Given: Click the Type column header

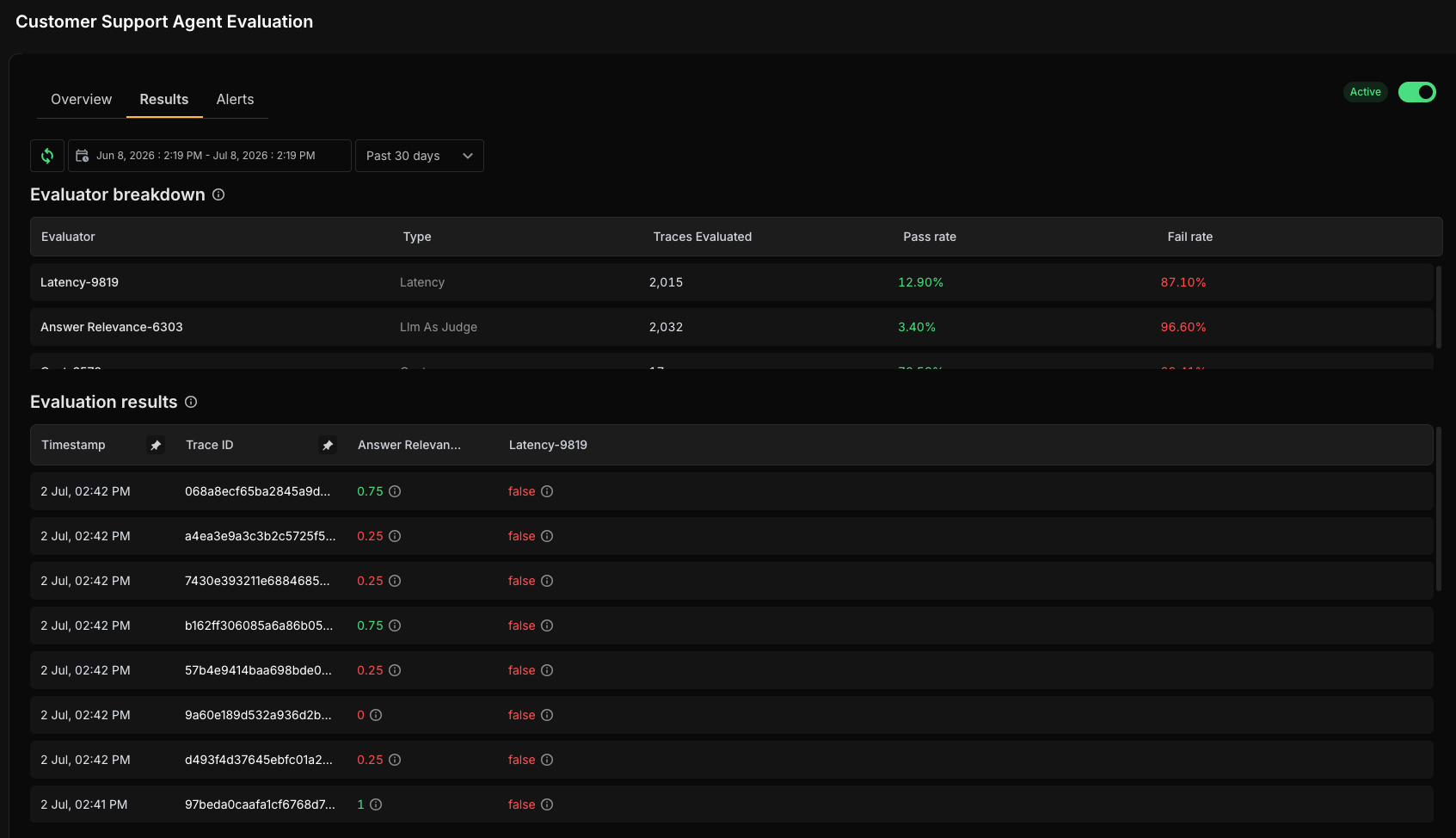Looking at the screenshot, I should point(417,237).
